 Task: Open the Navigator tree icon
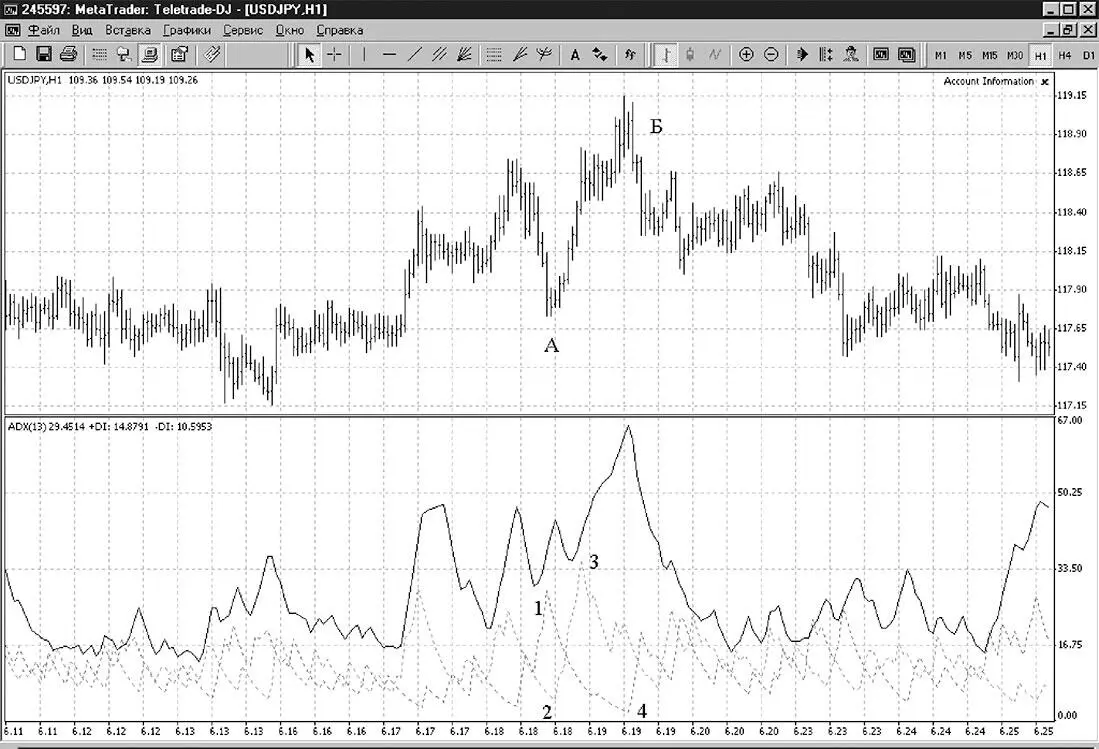click(x=124, y=54)
